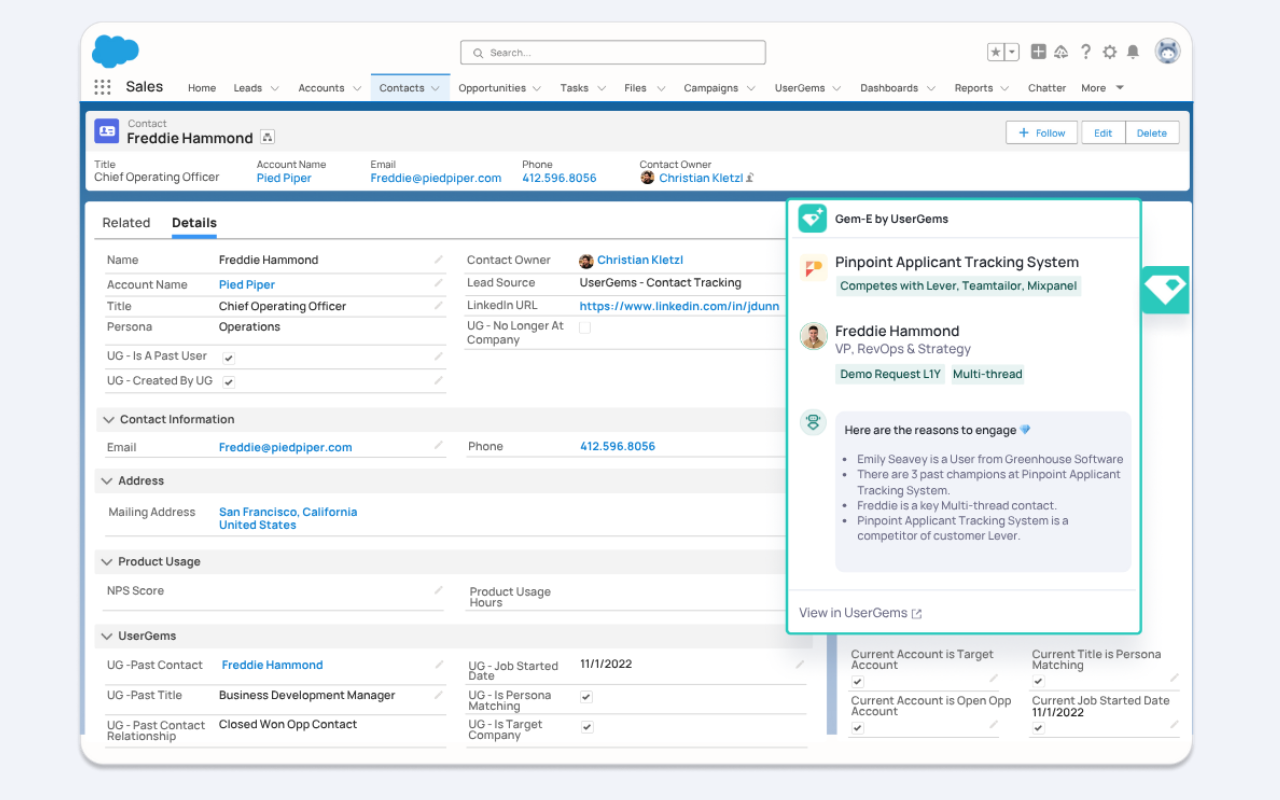
Task: Open the Chatter navigation tab
Action: (1047, 88)
